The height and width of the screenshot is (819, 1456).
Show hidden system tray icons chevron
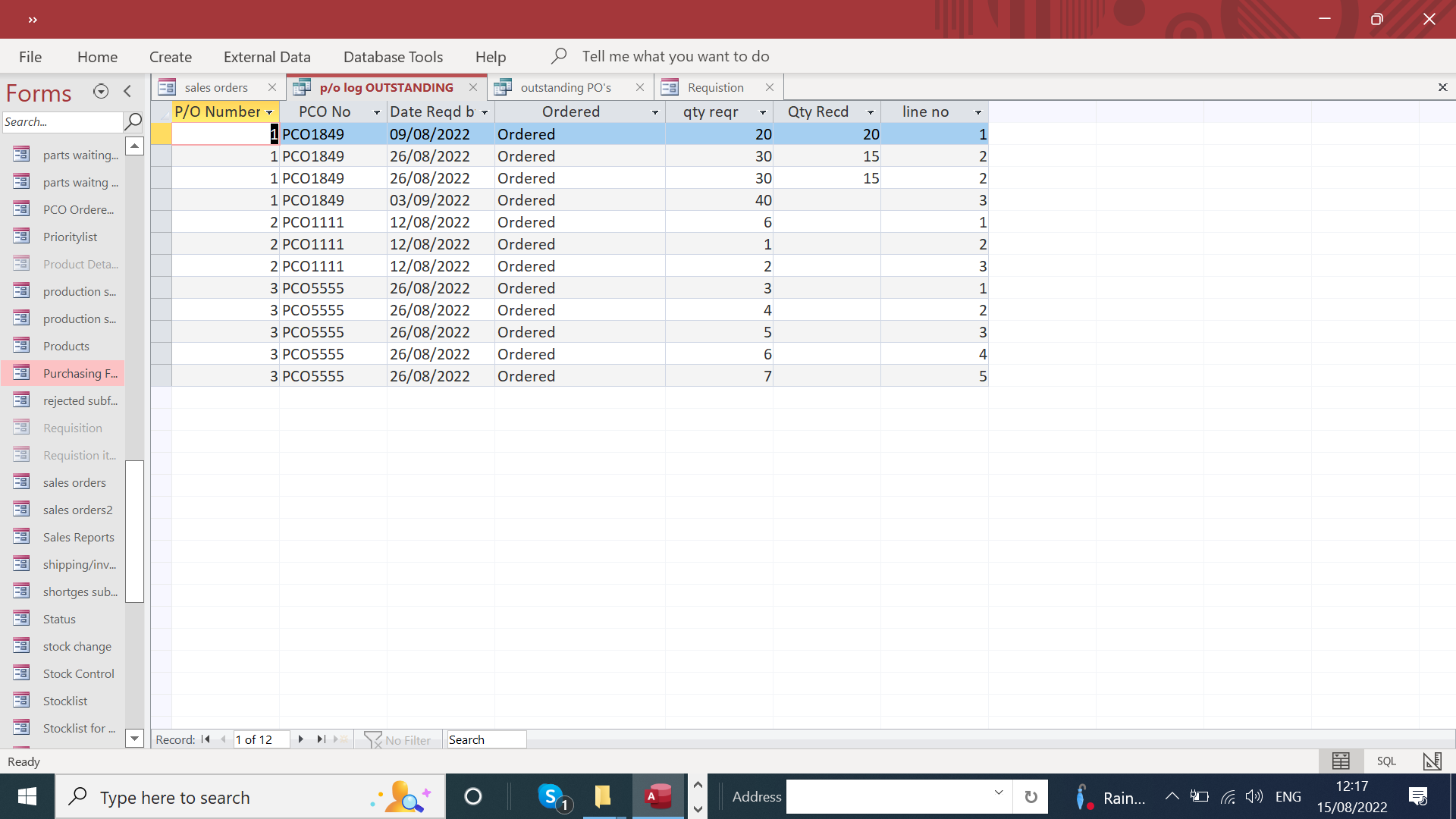1172,796
